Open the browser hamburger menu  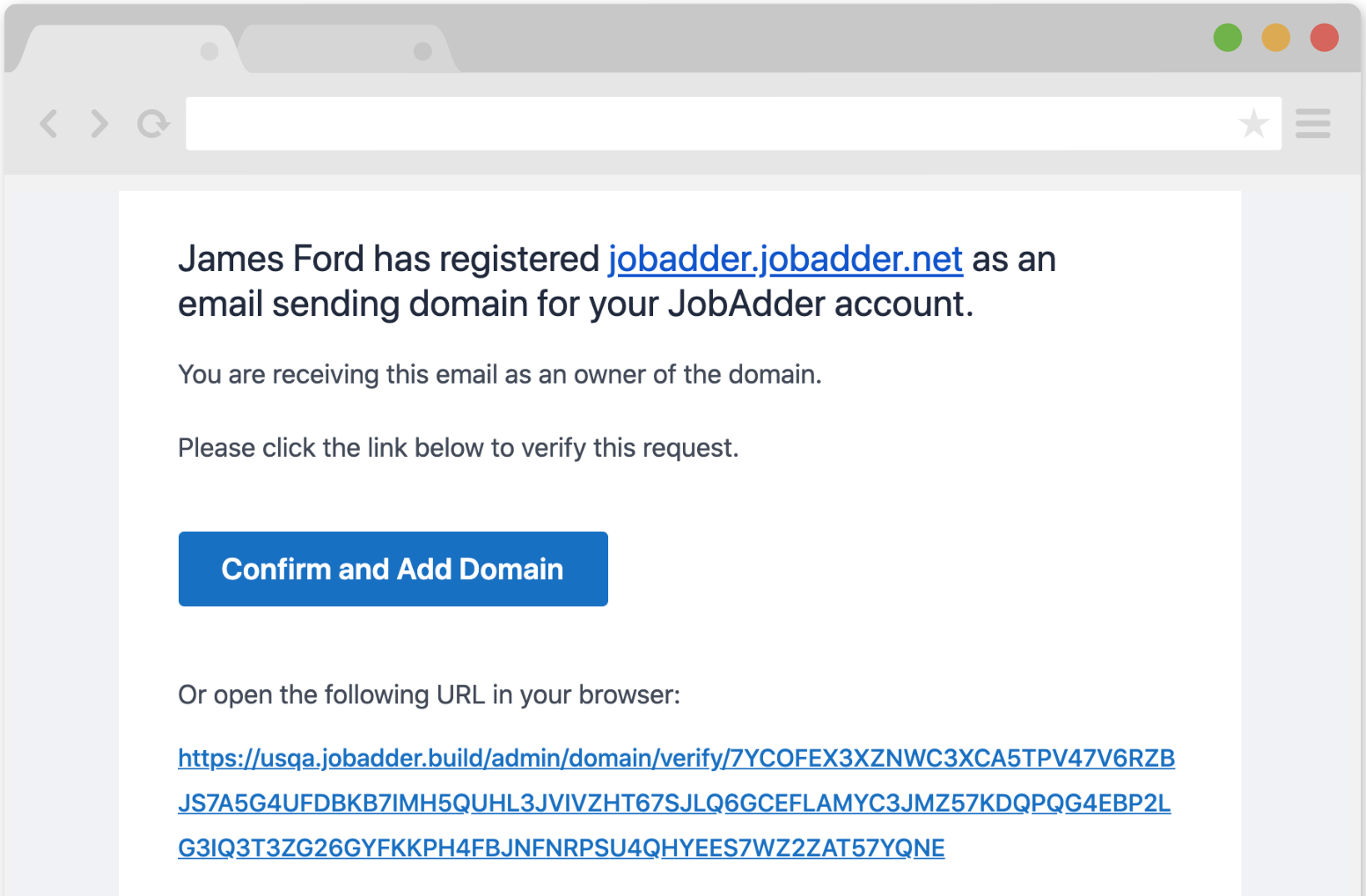(x=1312, y=124)
